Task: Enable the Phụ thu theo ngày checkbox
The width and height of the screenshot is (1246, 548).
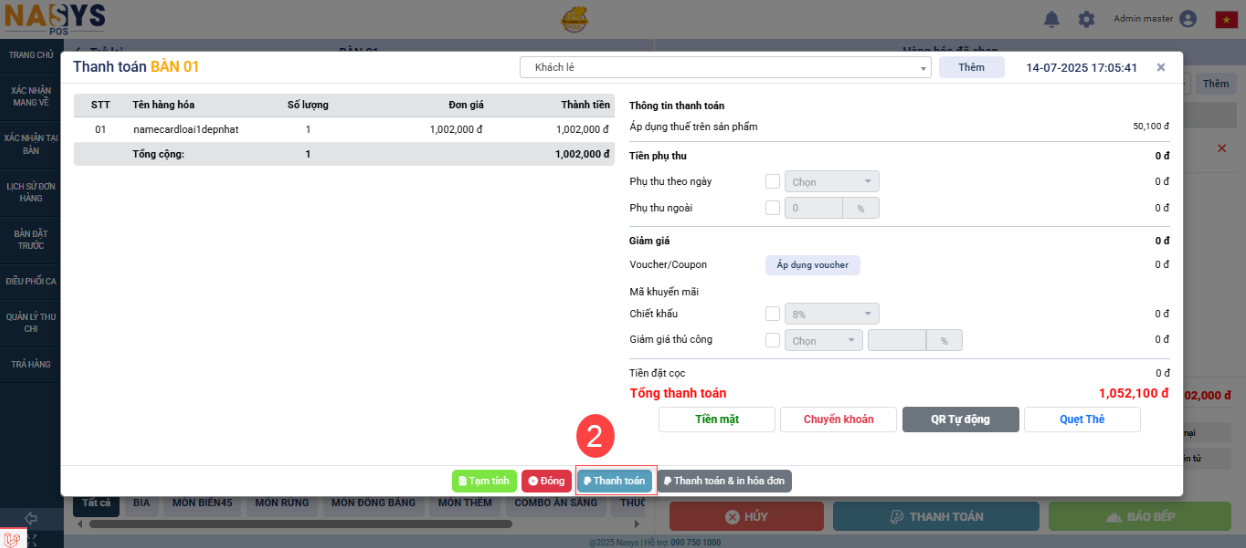Action: [x=772, y=182]
